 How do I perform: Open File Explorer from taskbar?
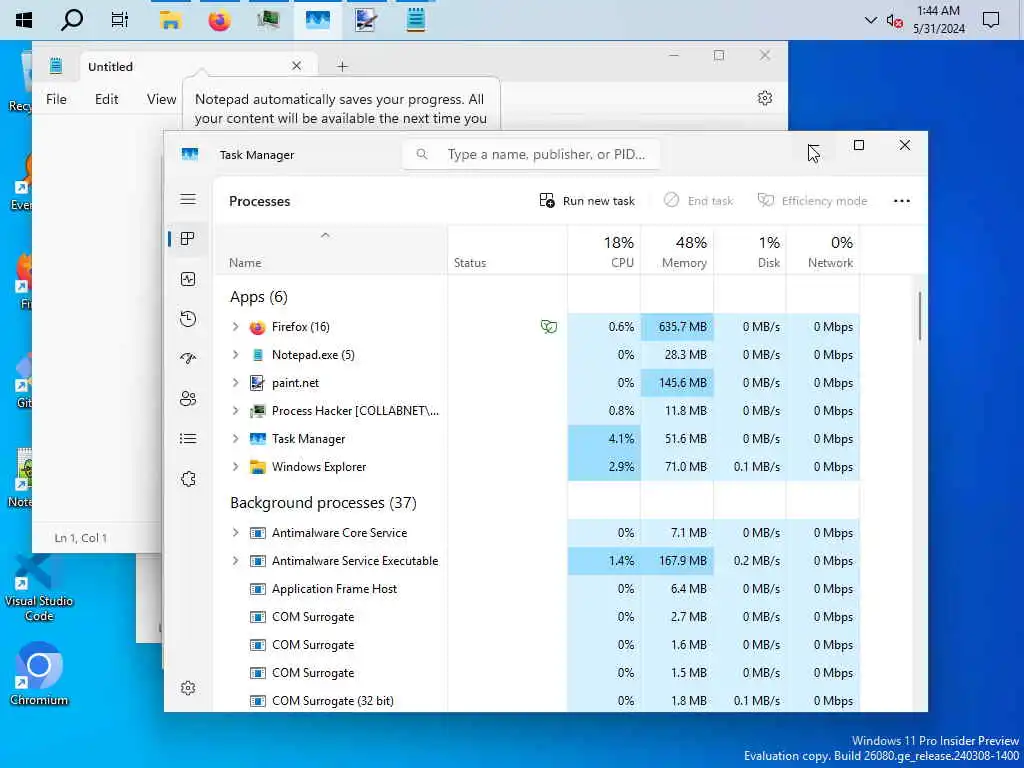pyautogui.click(x=170, y=20)
